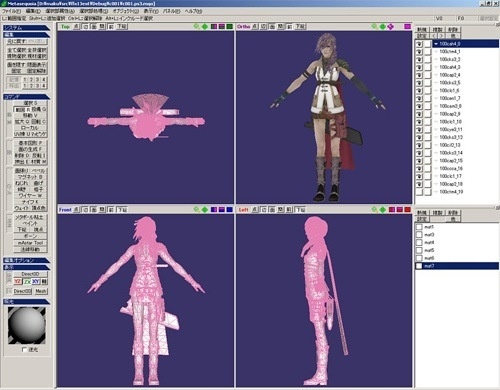Open the オブジェクト(O) menu

coord(126,11)
